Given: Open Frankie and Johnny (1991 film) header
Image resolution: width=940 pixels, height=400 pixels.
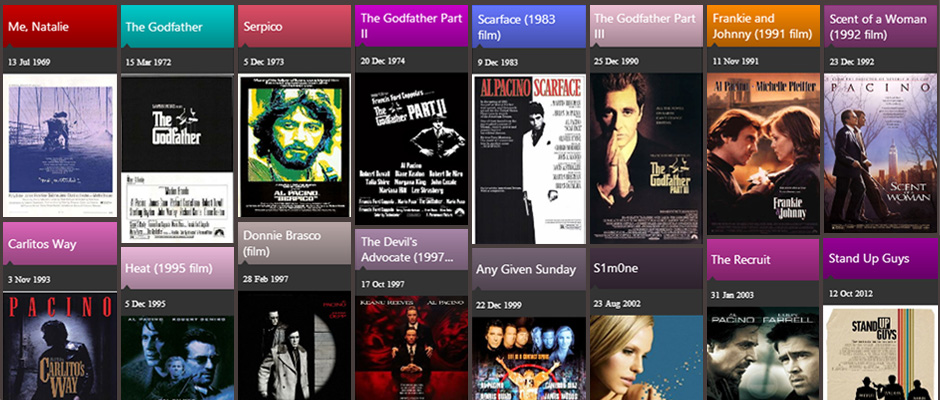Looking at the screenshot, I should pyautogui.click(x=763, y=26).
